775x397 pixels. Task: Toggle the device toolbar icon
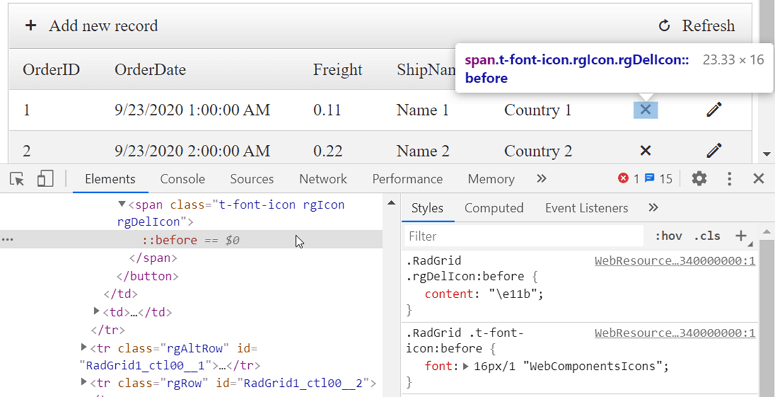coord(45,178)
